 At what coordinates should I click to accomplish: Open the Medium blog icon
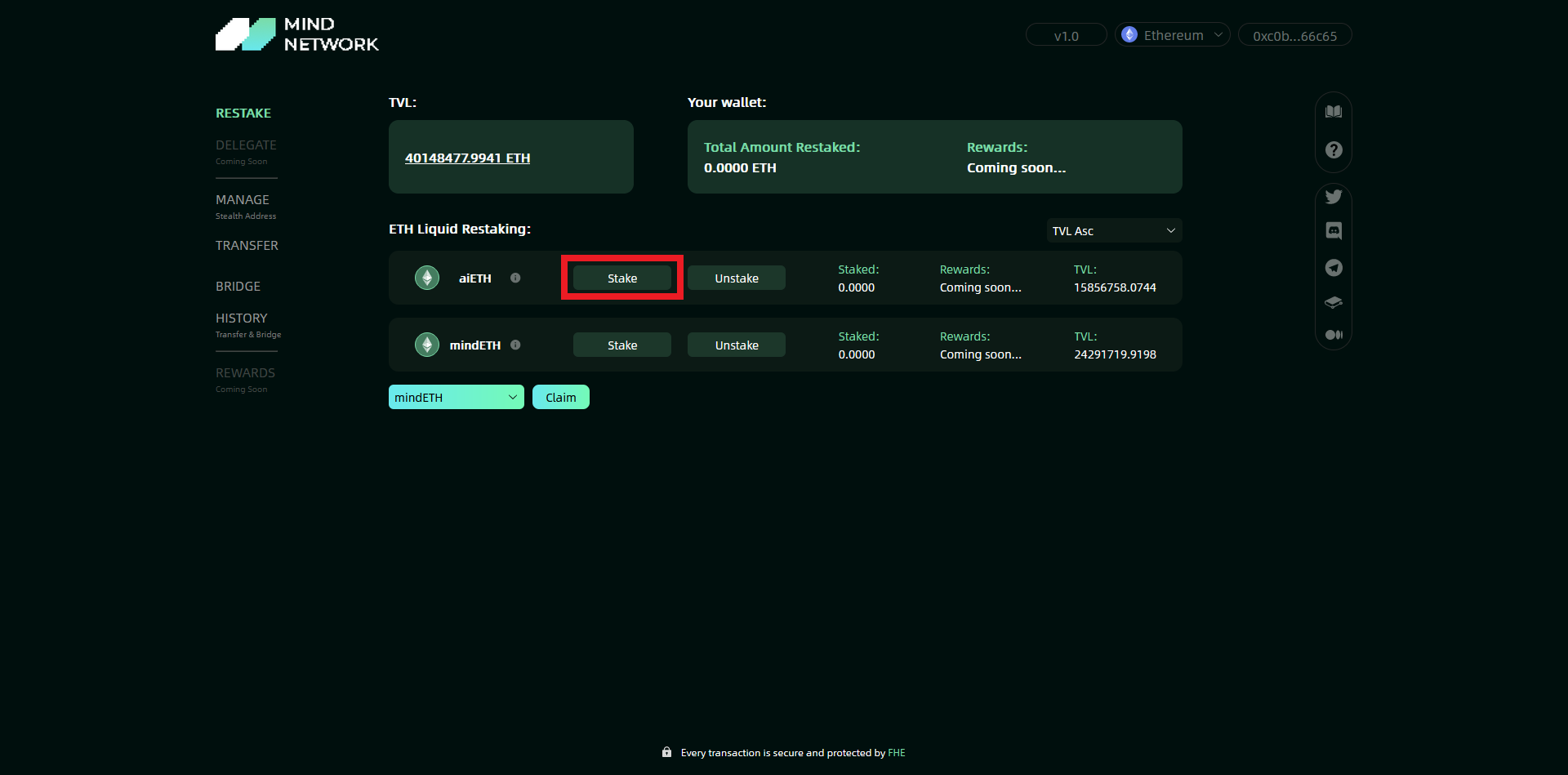pyautogui.click(x=1333, y=335)
